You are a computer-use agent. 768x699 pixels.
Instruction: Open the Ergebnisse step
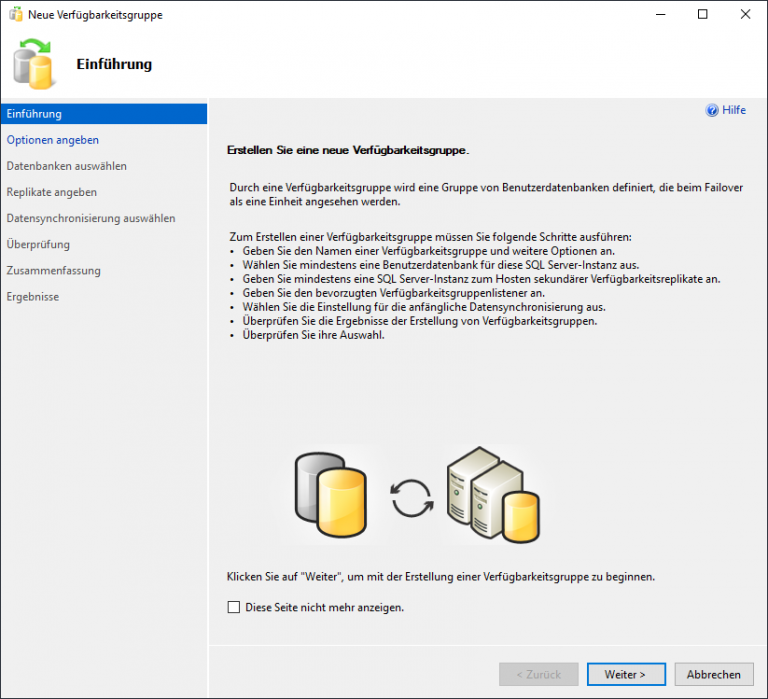[x=33, y=297]
